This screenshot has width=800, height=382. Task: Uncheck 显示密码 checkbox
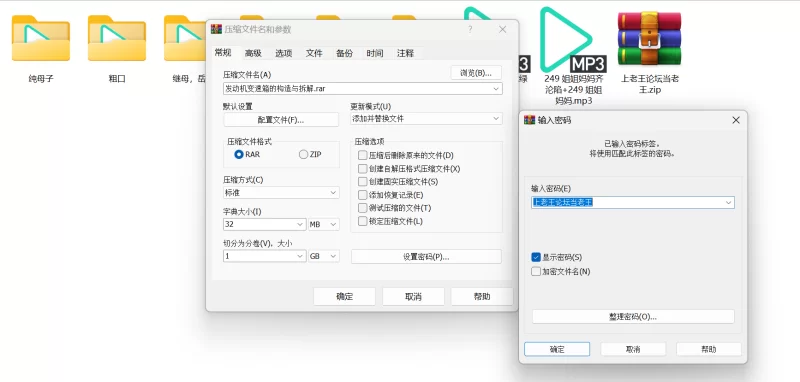(x=536, y=258)
